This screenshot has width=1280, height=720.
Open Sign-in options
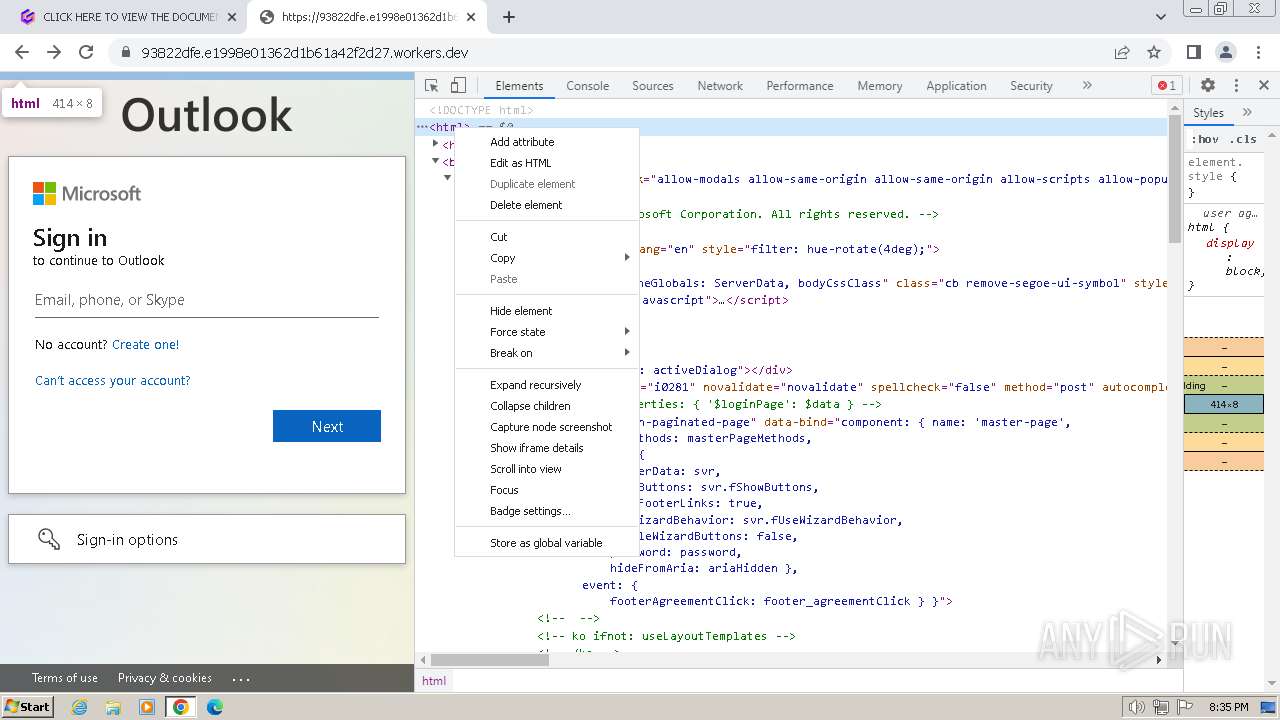[x=207, y=539]
